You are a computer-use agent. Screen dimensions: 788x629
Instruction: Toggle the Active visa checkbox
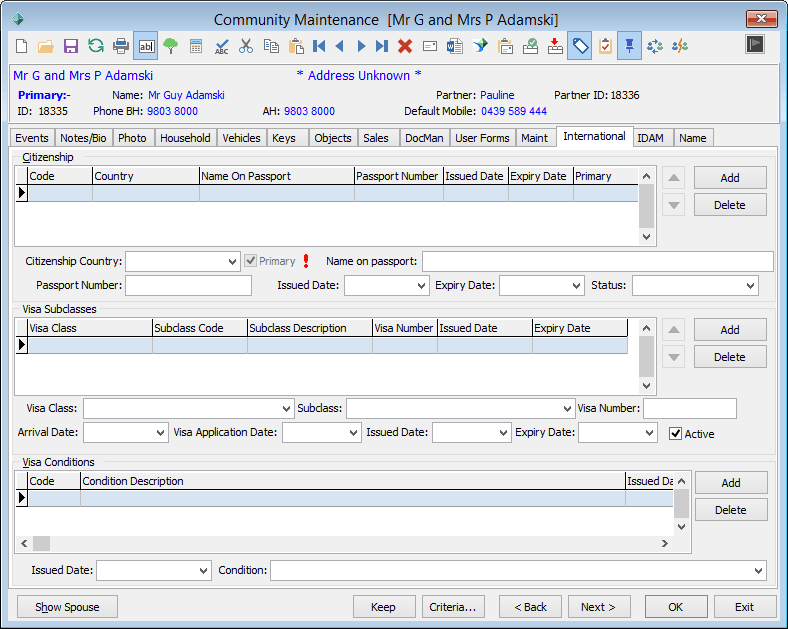pyautogui.click(x=675, y=434)
